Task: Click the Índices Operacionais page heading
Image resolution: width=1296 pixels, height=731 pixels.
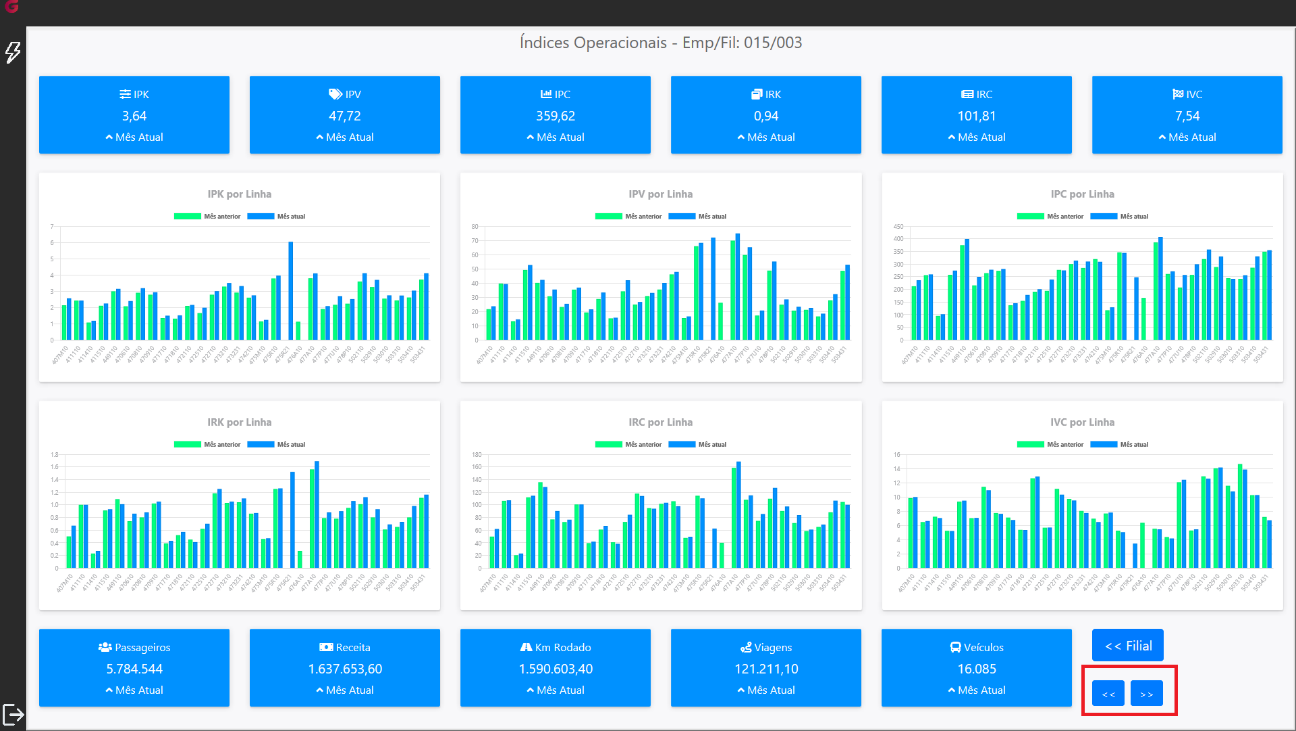Action: click(x=661, y=43)
